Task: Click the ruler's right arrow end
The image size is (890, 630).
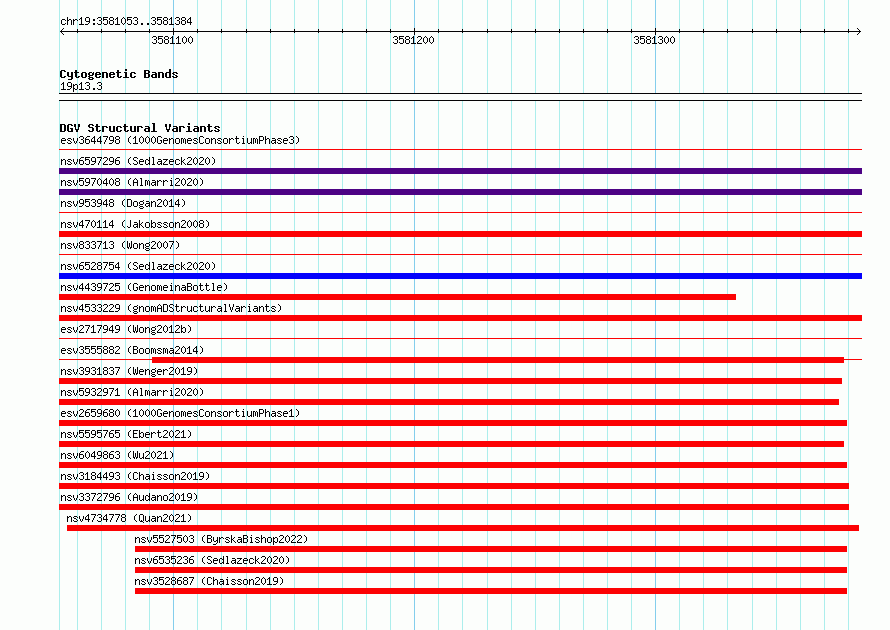Action: tap(858, 31)
